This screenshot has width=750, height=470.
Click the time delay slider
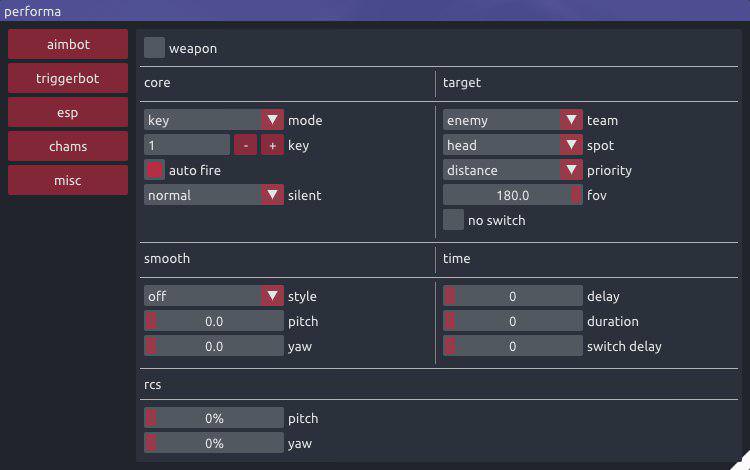513,296
